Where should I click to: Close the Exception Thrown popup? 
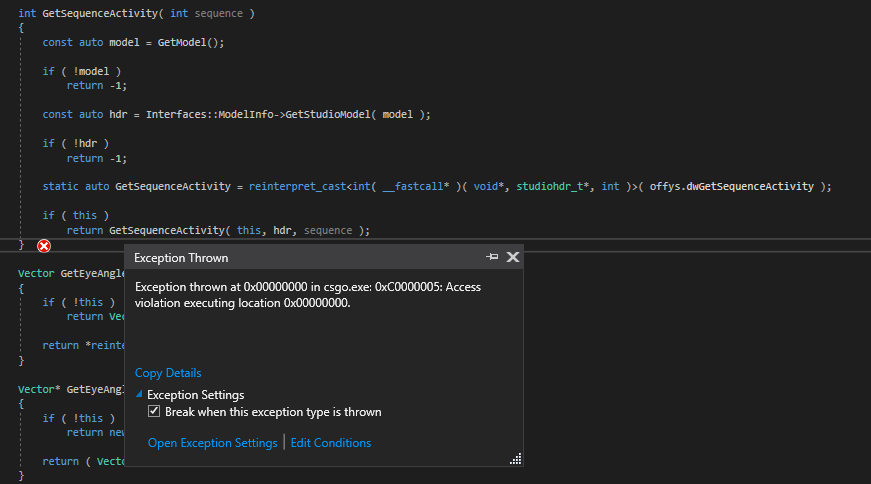(x=513, y=257)
